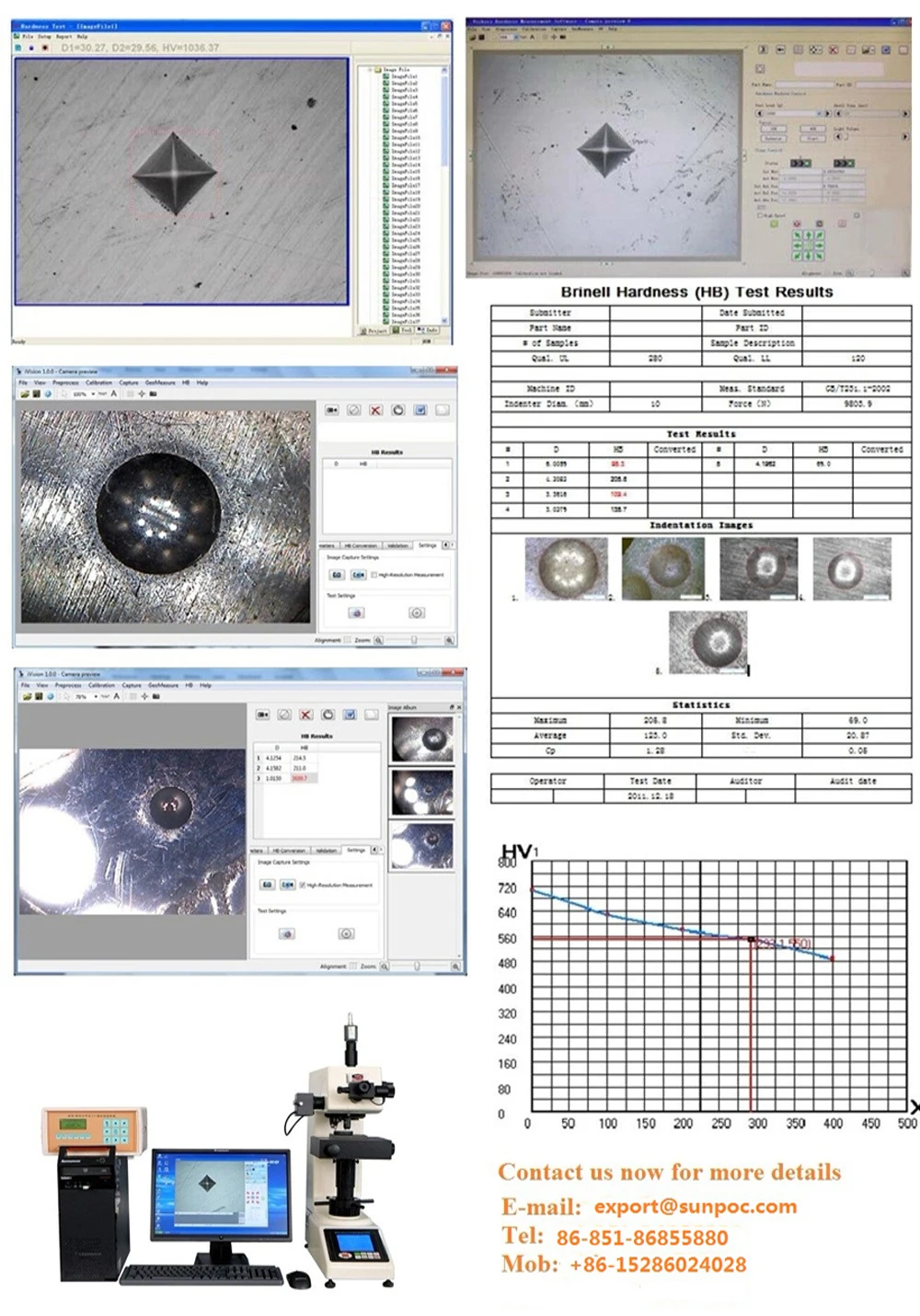Click camera capture icon in iVision window showing Image Album
The height and width of the screenshot is (1316, 920).
click(x=262, y=715)
